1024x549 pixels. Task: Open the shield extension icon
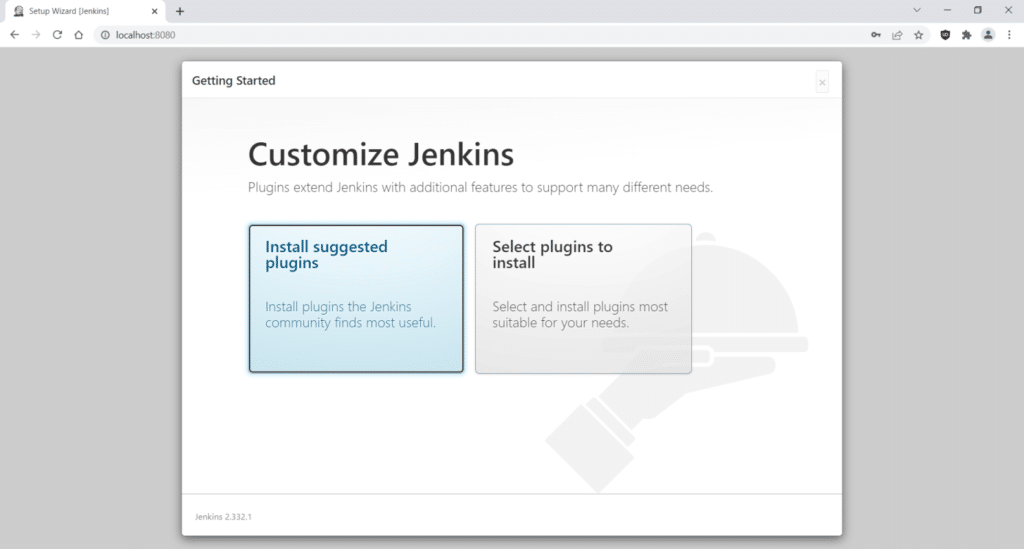click(945, 35)
